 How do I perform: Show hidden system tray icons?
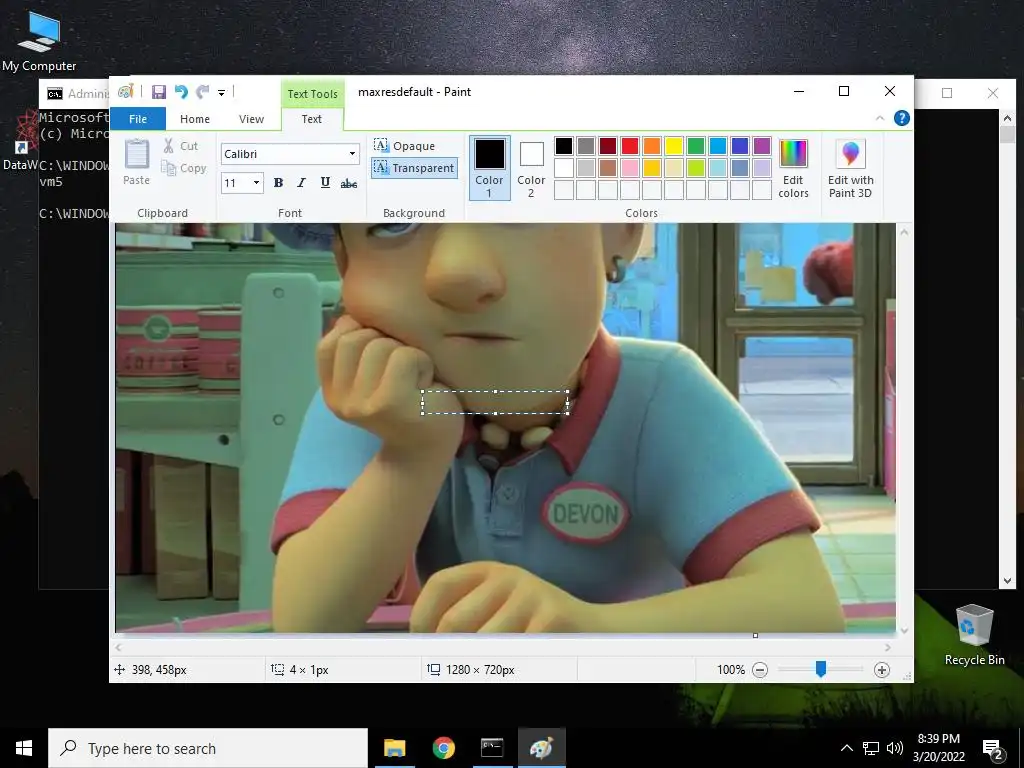coord(846,748)
